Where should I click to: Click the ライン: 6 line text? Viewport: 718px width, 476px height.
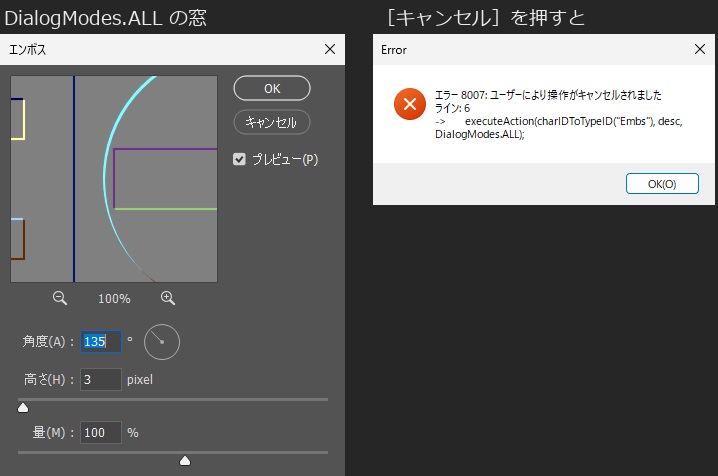click(x=452, y=108)
